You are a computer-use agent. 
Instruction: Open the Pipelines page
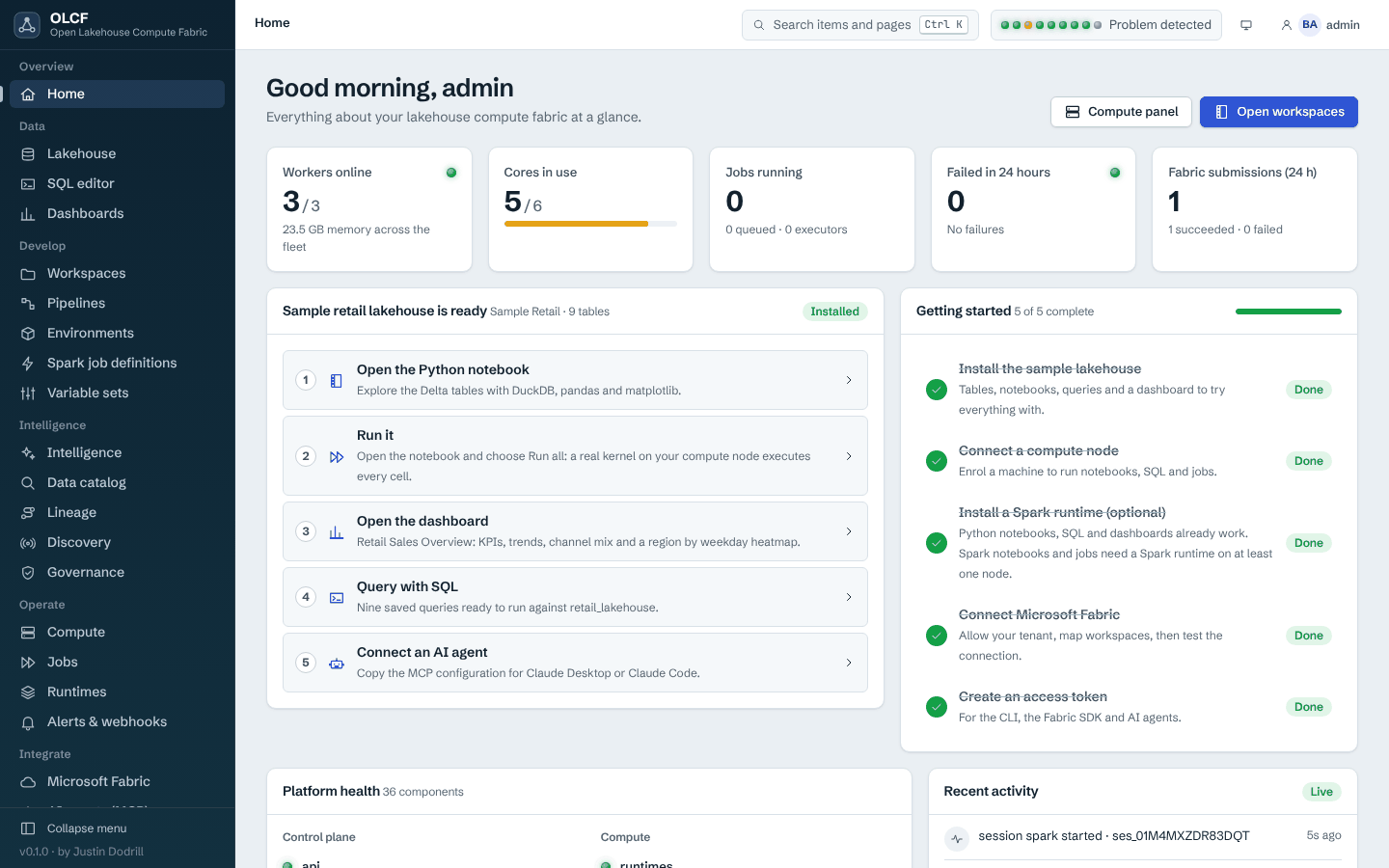pyautogui.click(x=117, y=303)
